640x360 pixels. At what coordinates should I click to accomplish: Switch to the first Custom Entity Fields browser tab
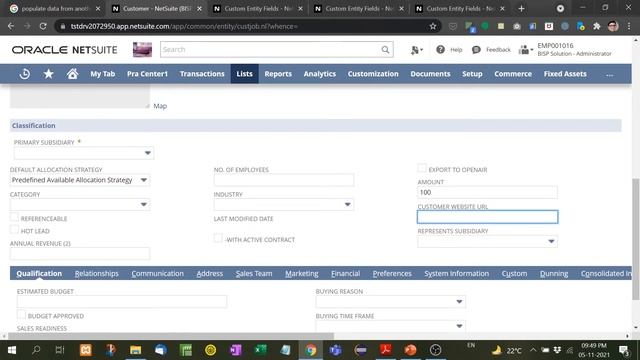click(x=258, y=9)
